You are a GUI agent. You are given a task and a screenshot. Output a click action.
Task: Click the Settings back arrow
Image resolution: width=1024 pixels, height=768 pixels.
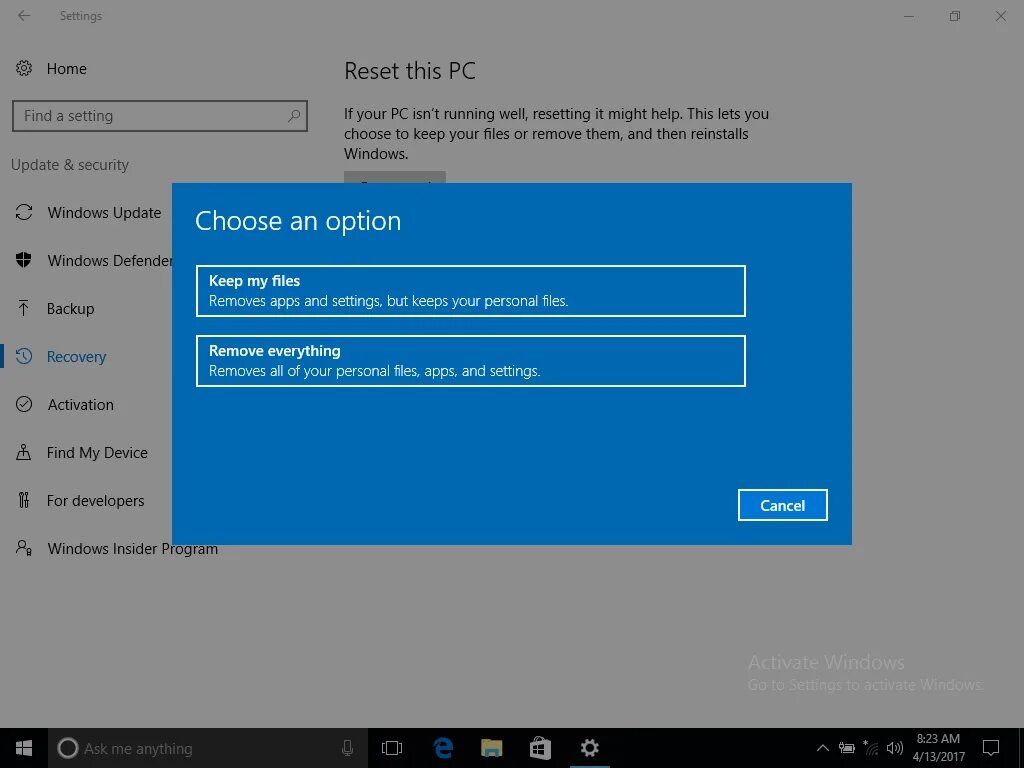(x=24, y=16)
